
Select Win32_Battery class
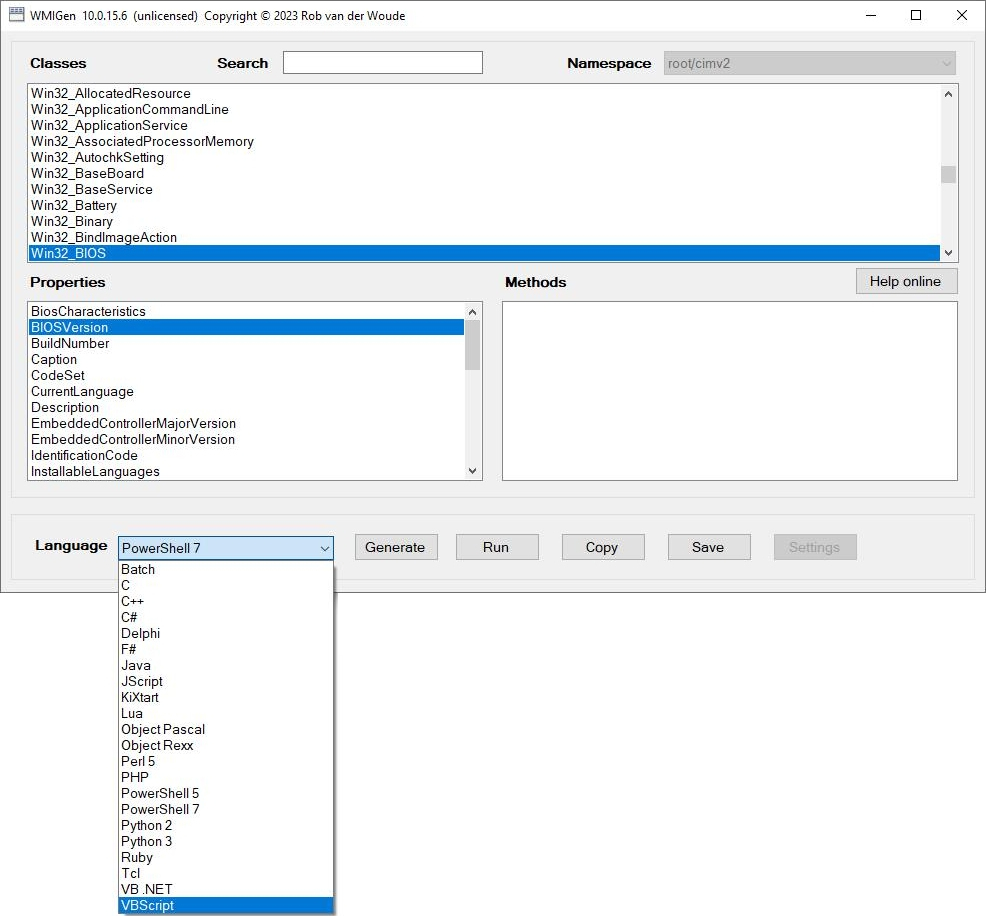click(484, 206)
